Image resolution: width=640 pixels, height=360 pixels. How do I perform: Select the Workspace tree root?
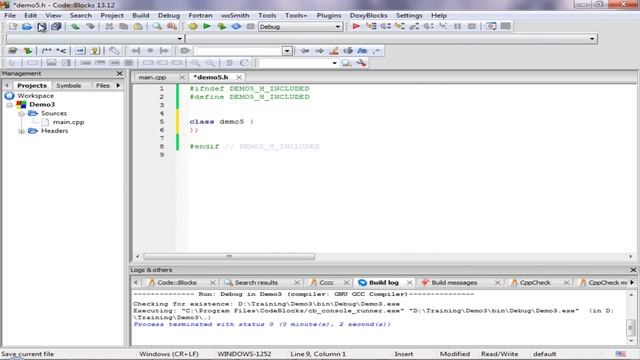click(x=36, y=96)
